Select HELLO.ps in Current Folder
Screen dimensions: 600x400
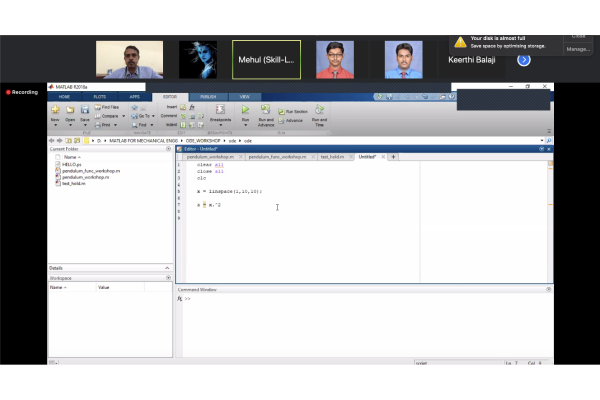[72, 164]
